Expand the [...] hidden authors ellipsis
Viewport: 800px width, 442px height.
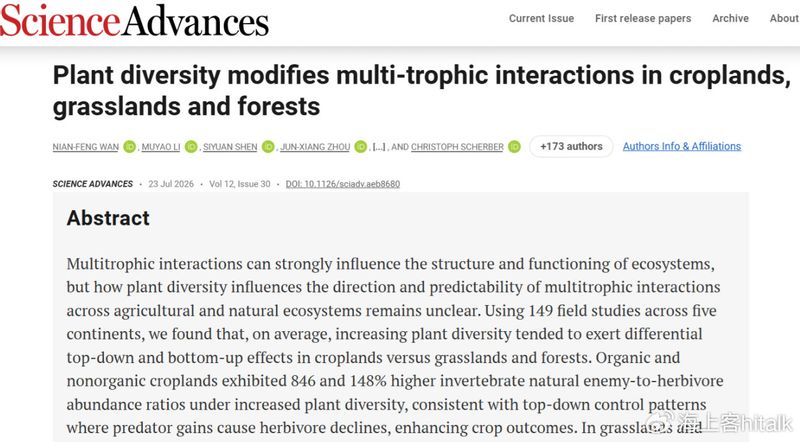(379, 147)
